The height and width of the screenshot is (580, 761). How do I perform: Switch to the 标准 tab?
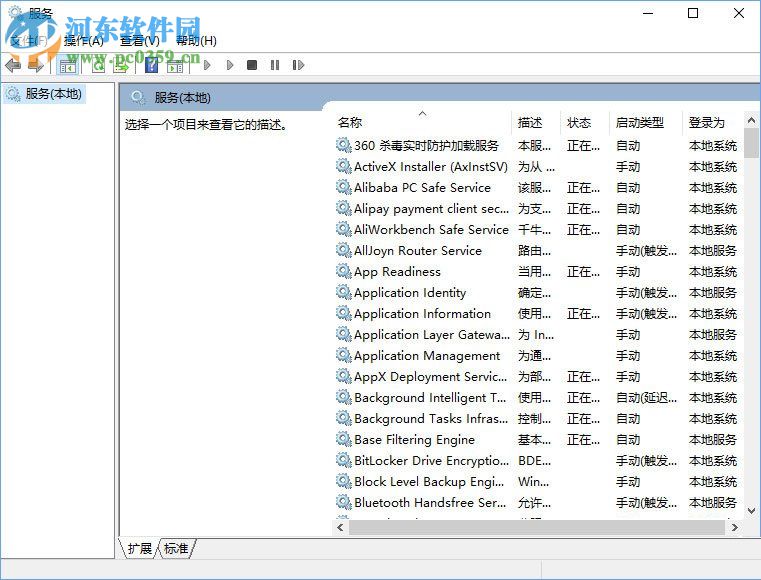click(176, 548)
